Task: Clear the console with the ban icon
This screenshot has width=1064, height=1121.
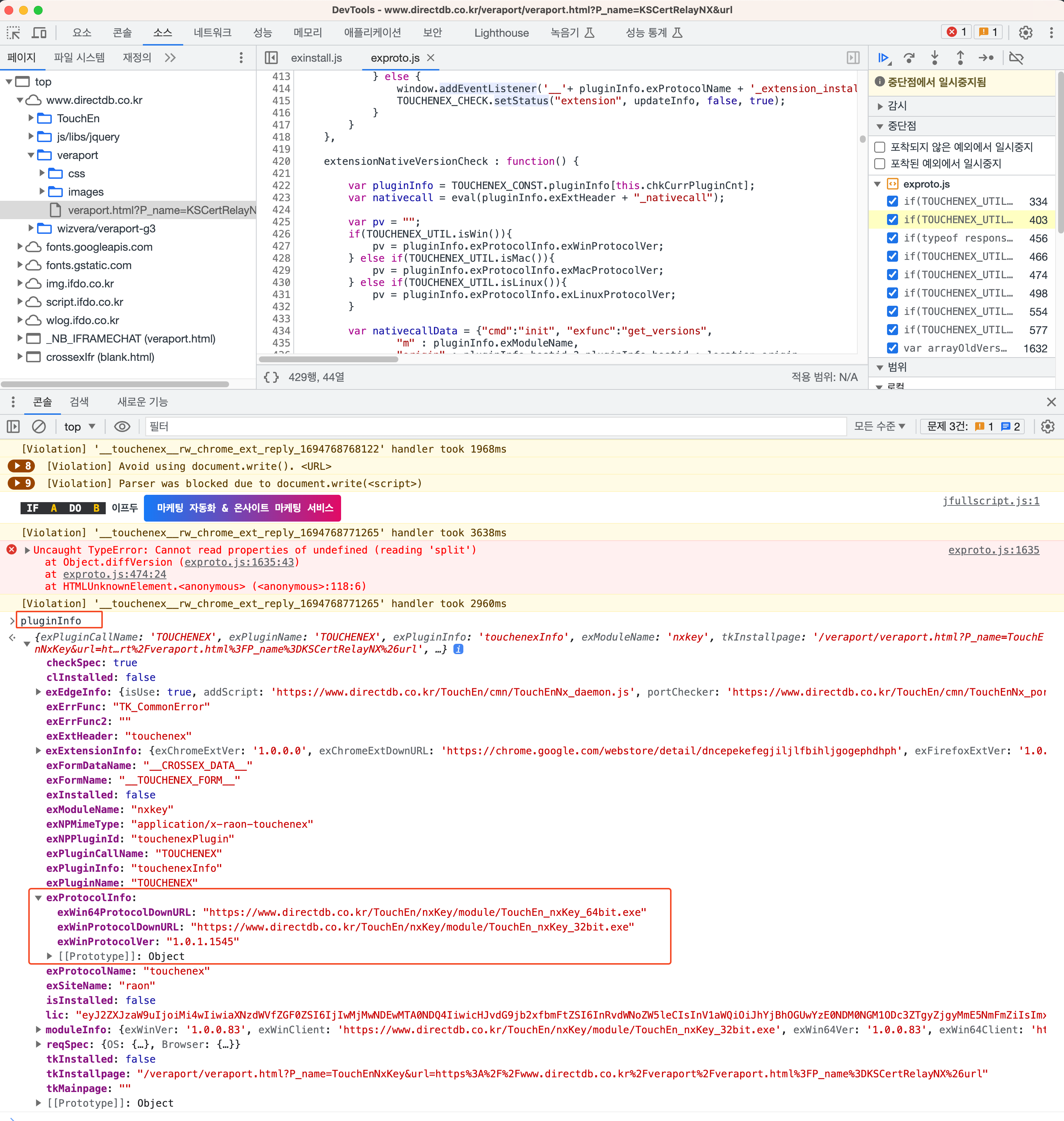Action: (39, 427)
